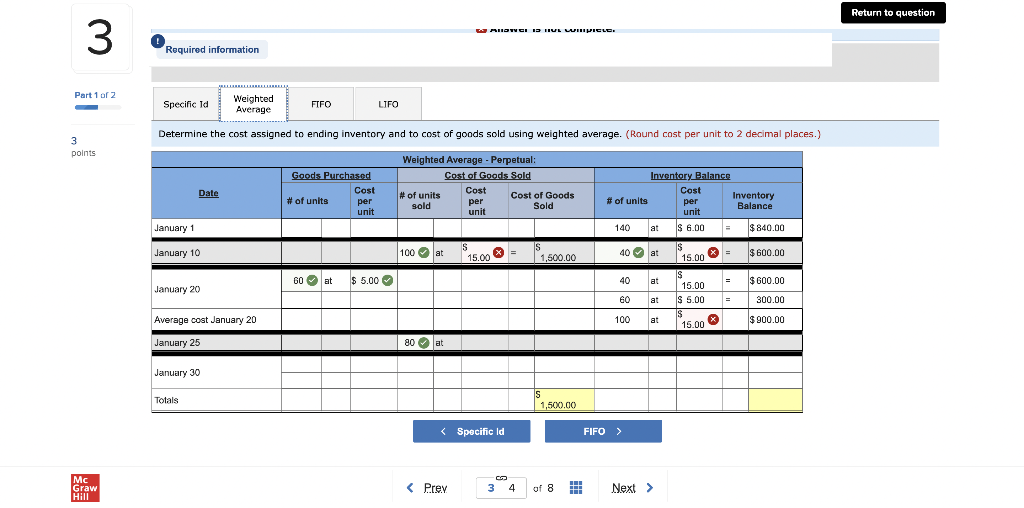1024x508 pixels.
Task: Click the Weighted Average - Perpetual title
Action: [x=469, y=160]
